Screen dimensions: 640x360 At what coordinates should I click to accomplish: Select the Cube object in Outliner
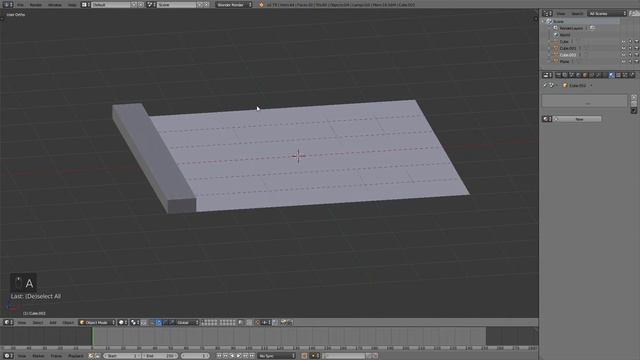coord(564,42)
